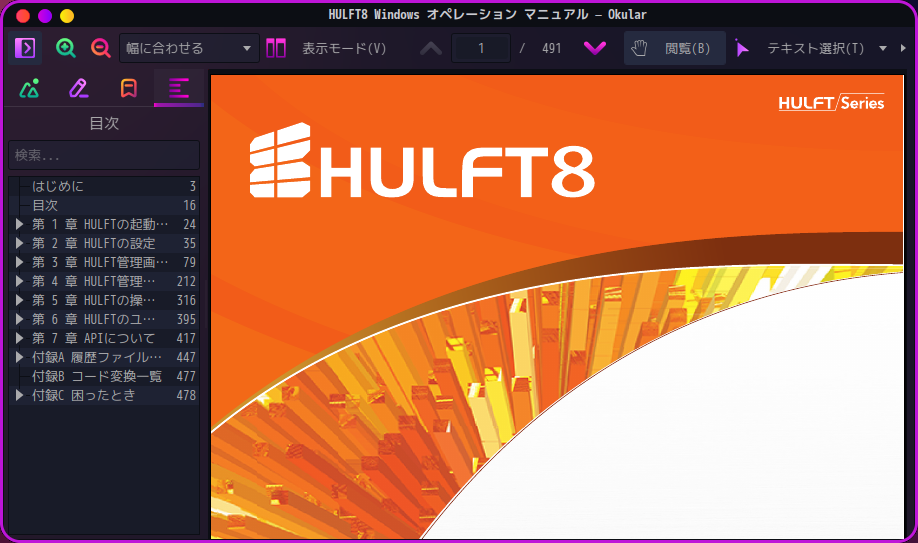Screen dimensions: 918x543
Task: Zoom in with the green magnifier
Action: 66,48
